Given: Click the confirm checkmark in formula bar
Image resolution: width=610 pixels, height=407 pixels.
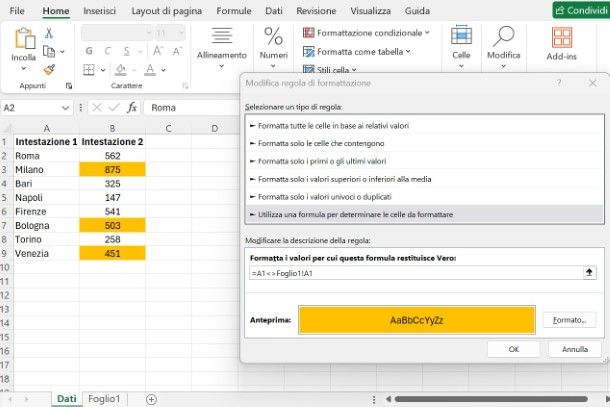Looking at the screenshot, I should point(114,107).
